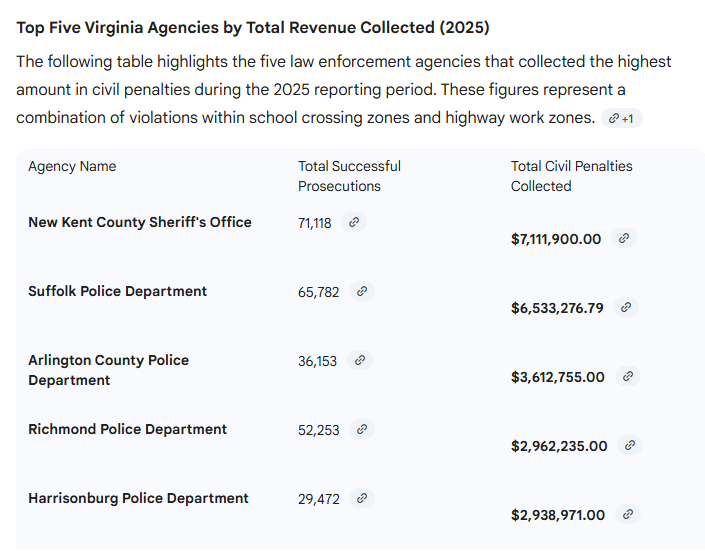Click link icon beside 36,153 prosecutions
This screenshot has height=552, width=705.
click(360, 361)
